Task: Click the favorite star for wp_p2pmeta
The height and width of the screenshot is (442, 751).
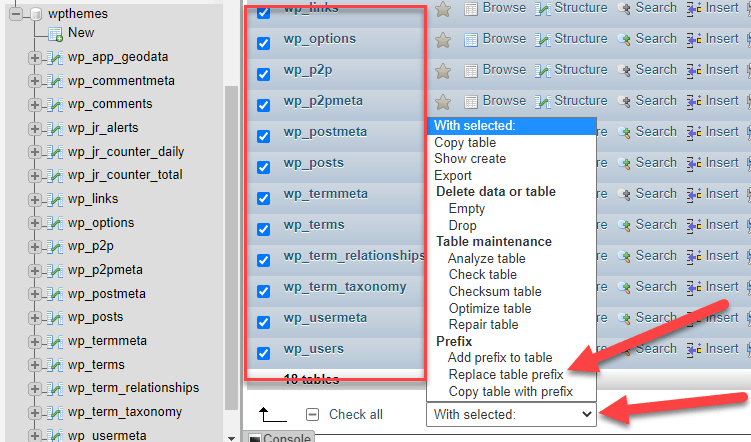Action: [x=443, y=102]
